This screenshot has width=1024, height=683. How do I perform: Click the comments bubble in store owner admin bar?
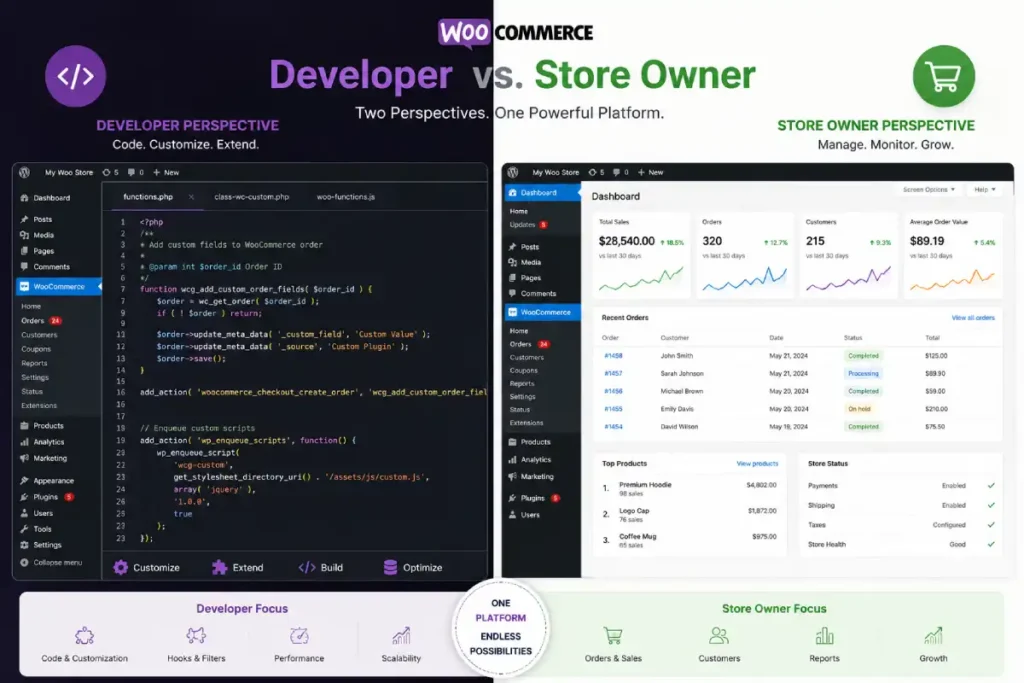coord(620,172)
